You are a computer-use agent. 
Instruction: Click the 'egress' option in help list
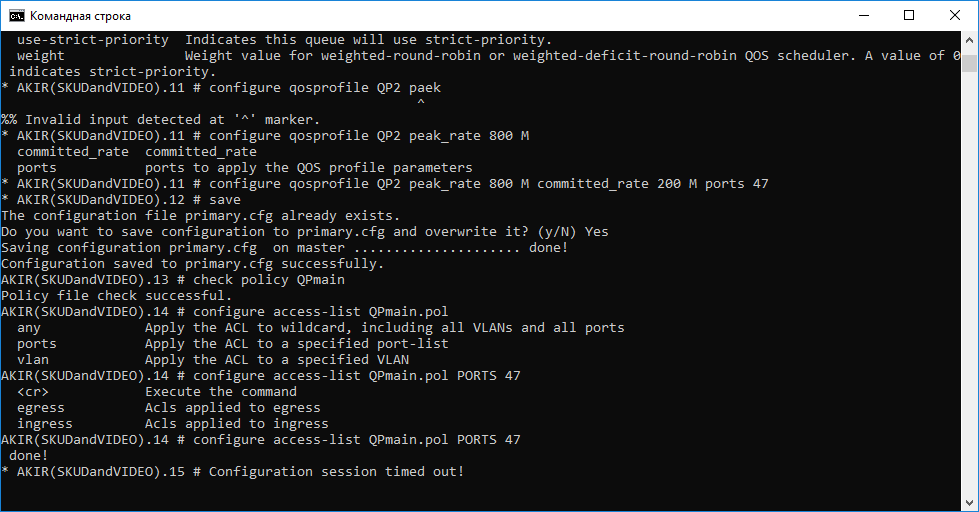pyautogui.click(x=41, y=408)
